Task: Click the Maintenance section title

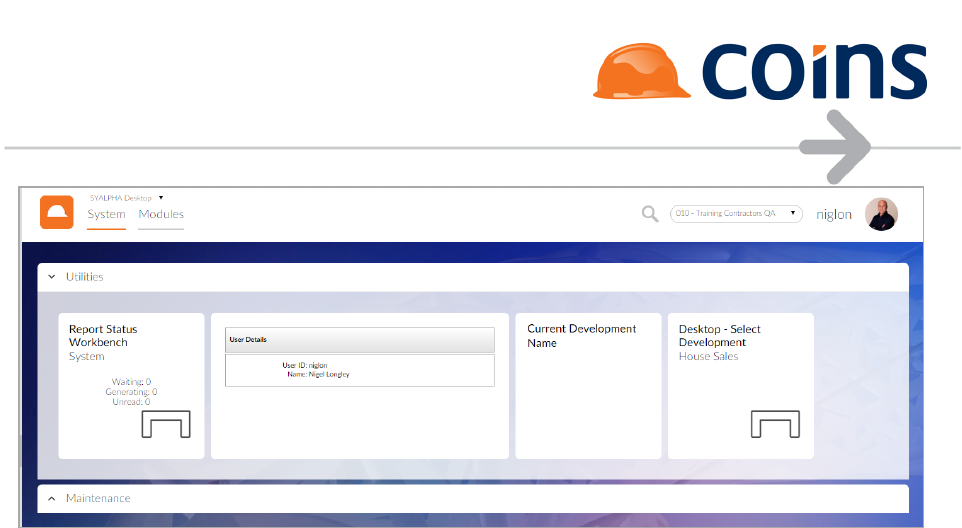Action: coord(98,498)
